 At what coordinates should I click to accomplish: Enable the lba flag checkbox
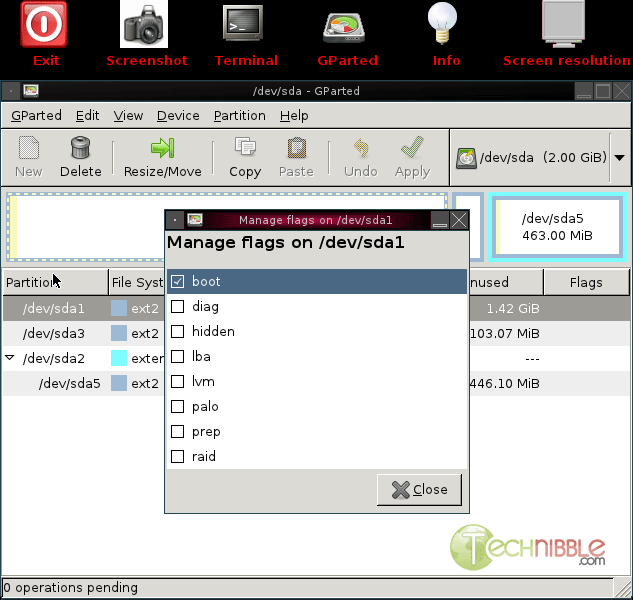point(178,357)
